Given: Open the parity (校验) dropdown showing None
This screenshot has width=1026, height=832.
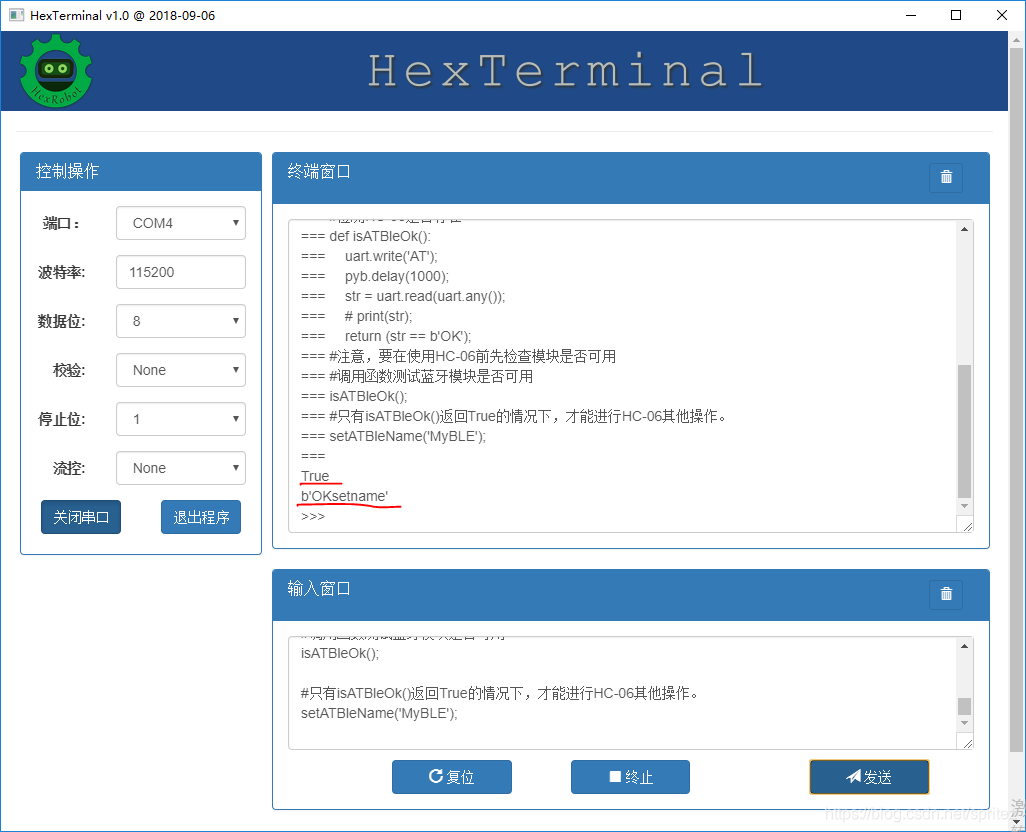Looking at the screenshot, I should click(181, 370).
